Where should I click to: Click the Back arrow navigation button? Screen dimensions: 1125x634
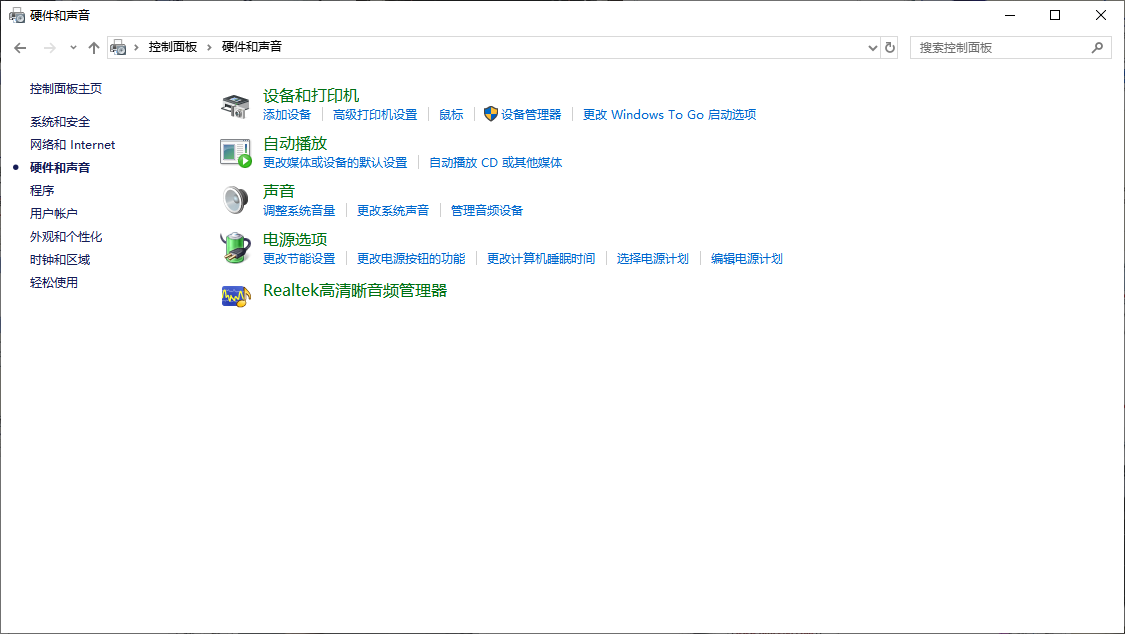coord(20,47)
